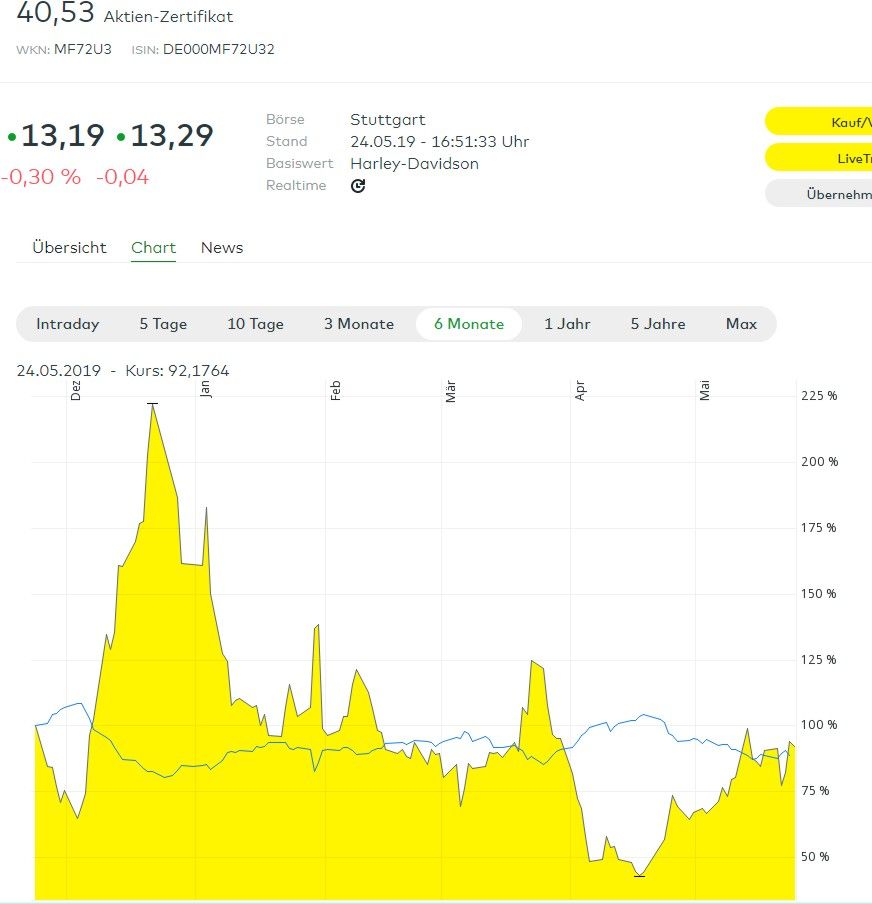Image resolution: width=872 pixels, height=904 pixels.
Task: Click the ISIN code DE000MF72U32
Action: 218,49
